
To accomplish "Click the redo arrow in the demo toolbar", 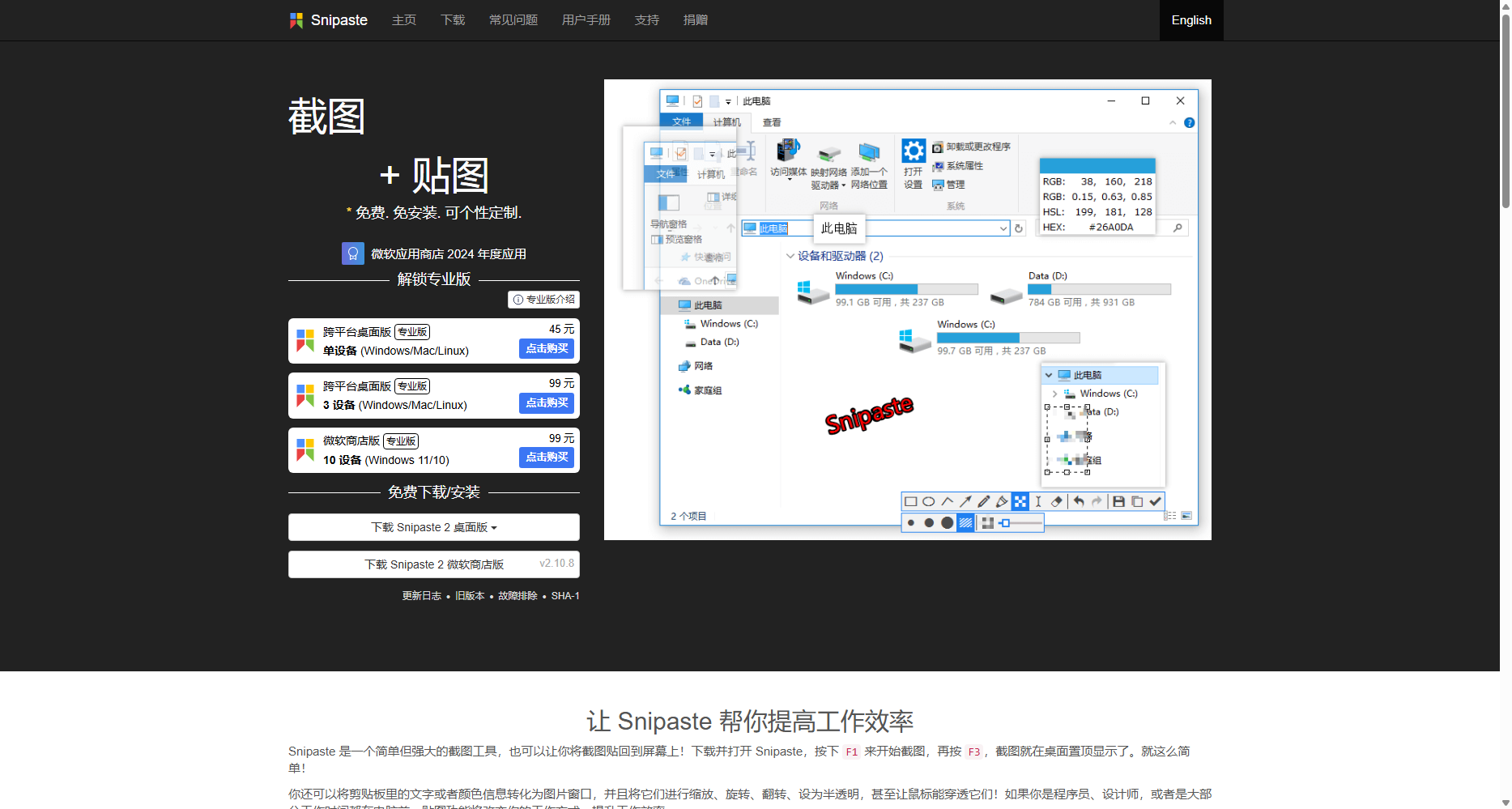I will coord(1097,501).
